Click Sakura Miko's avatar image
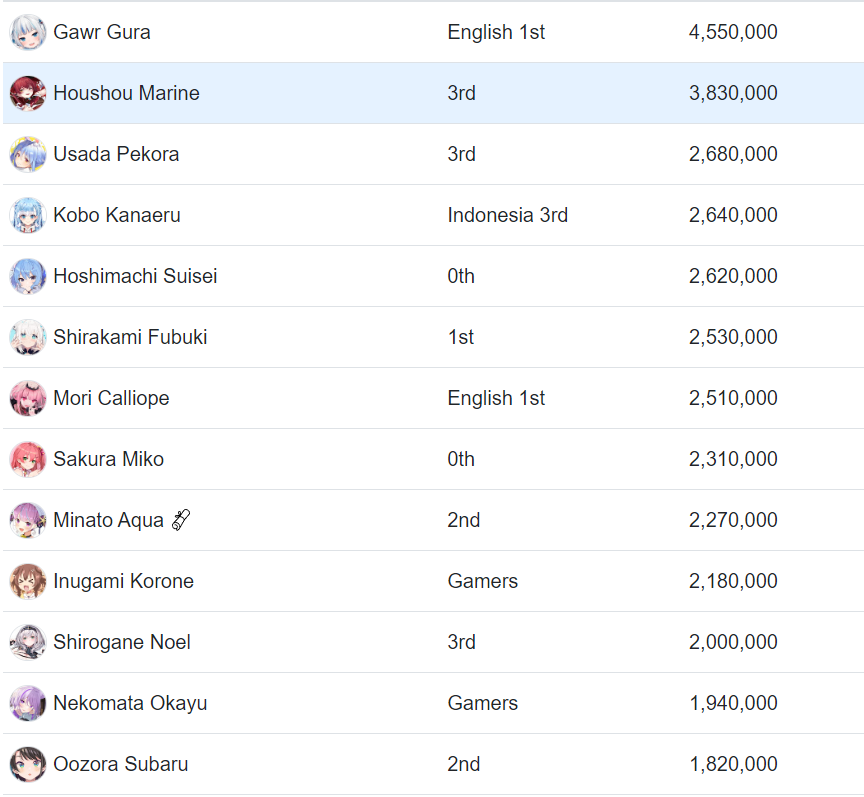 click(x=28, y=459)
